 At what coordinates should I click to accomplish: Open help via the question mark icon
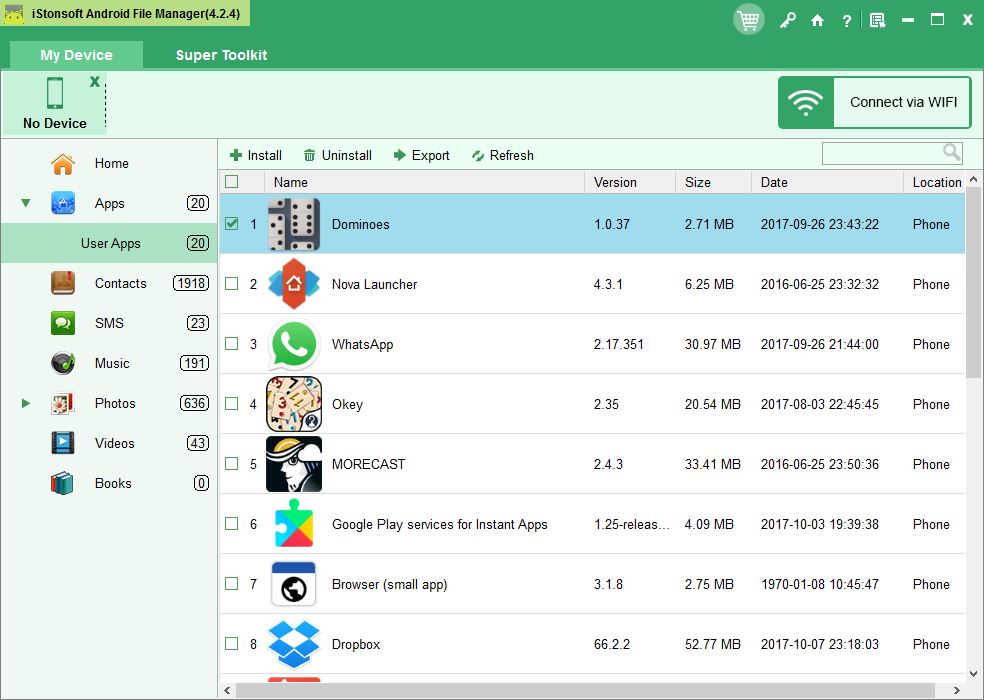846,19
